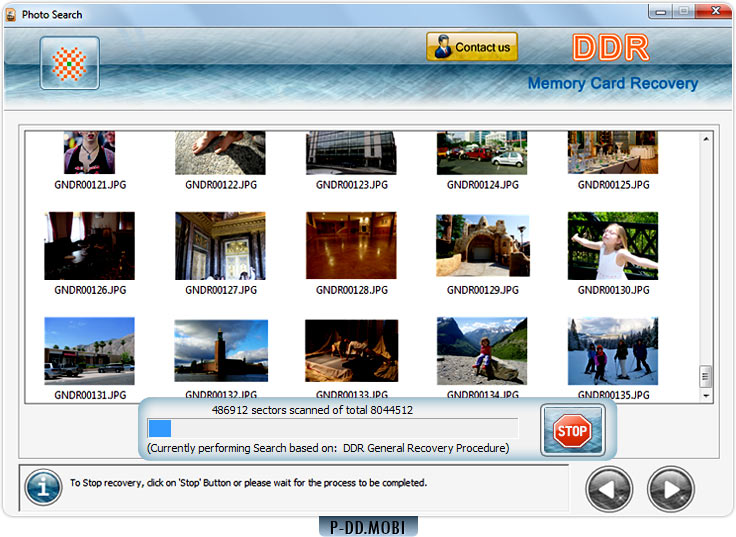The image size is (736, 537).
Task: Select the dark room photo GNDR00126.JPG
Action: tap(89, 245)
